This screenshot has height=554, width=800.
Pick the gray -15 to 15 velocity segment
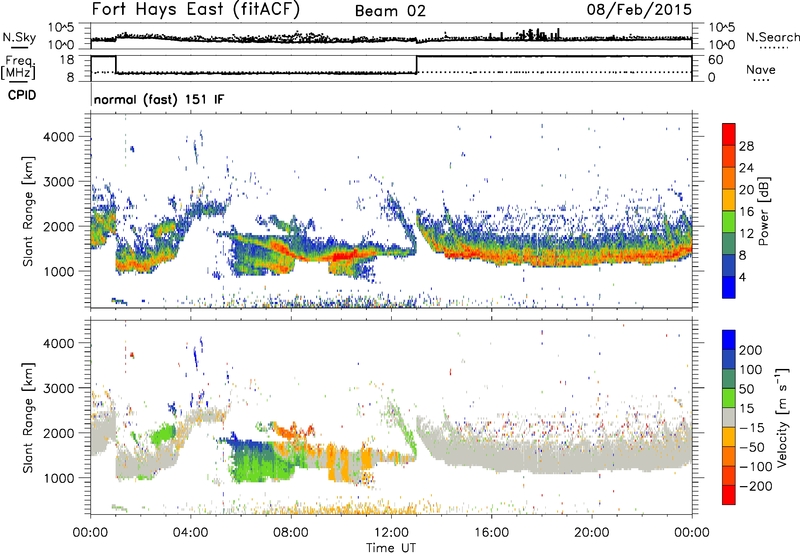(x=729, y=417)
